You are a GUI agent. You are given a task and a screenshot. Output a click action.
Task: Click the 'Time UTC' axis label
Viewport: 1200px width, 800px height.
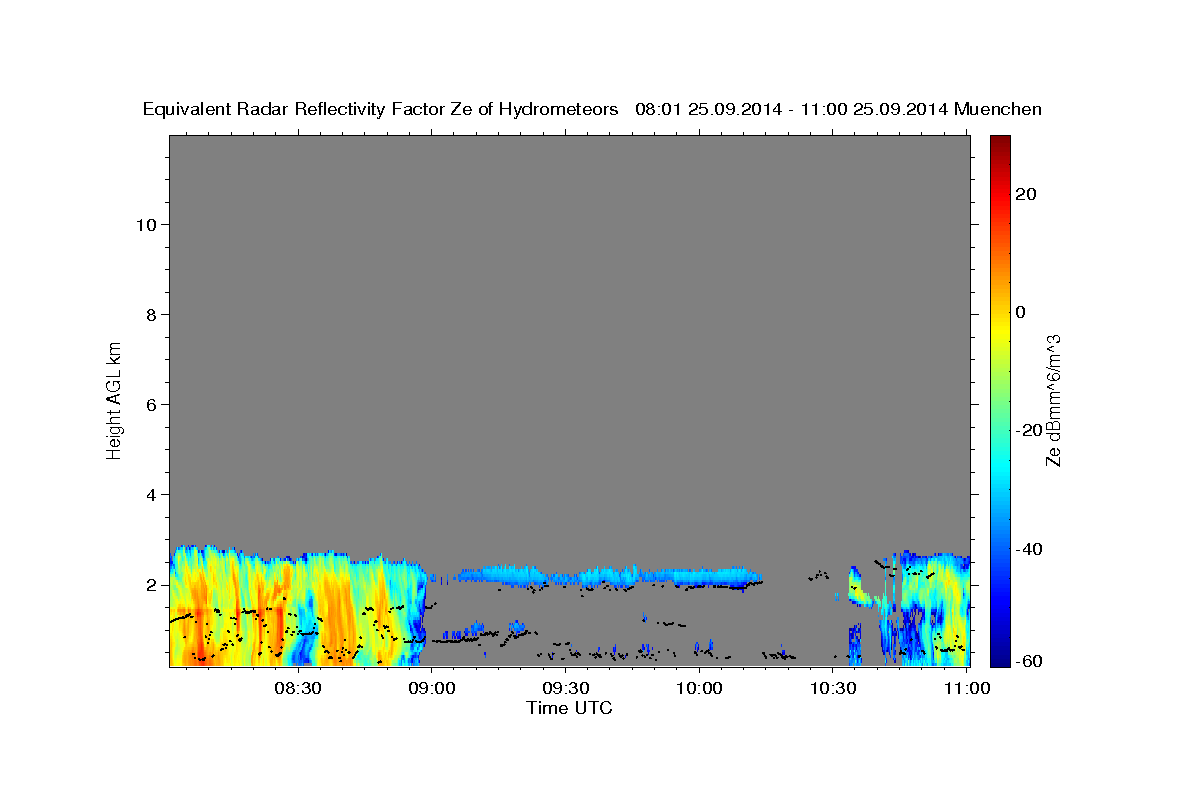point(569,708)
